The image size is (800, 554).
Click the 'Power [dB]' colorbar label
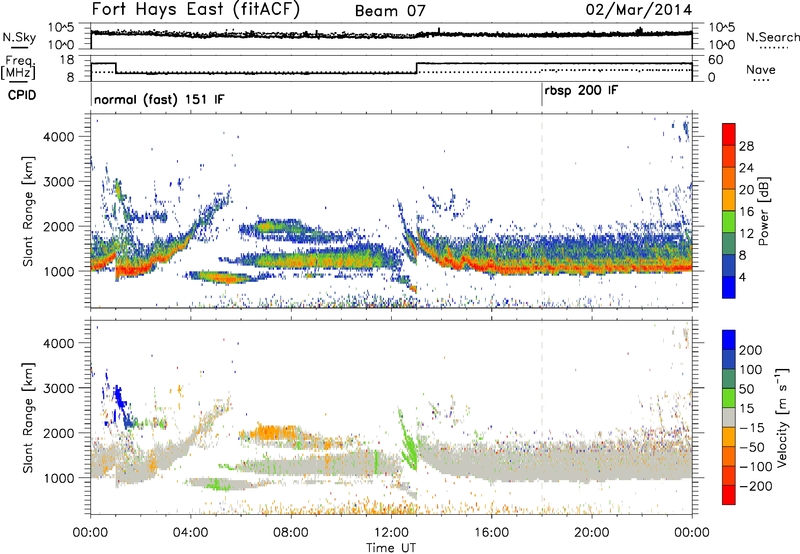(763, 211)
